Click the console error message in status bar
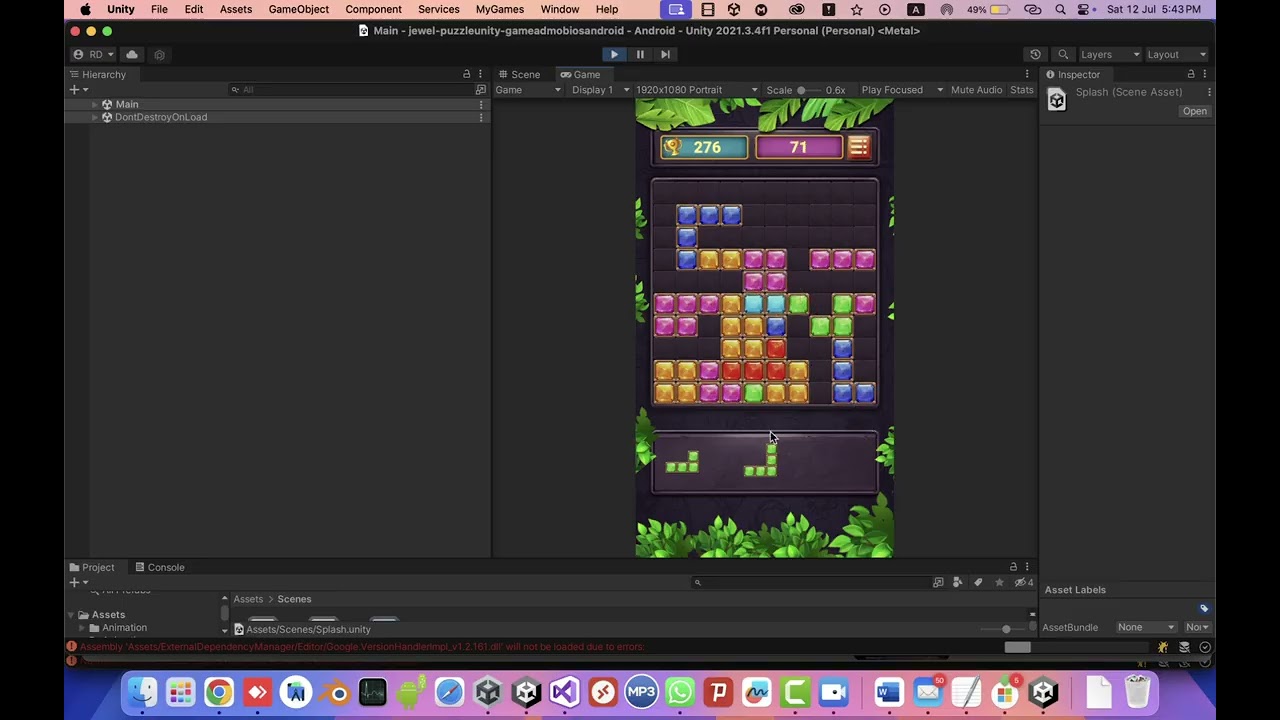 (x=363, y=647)
